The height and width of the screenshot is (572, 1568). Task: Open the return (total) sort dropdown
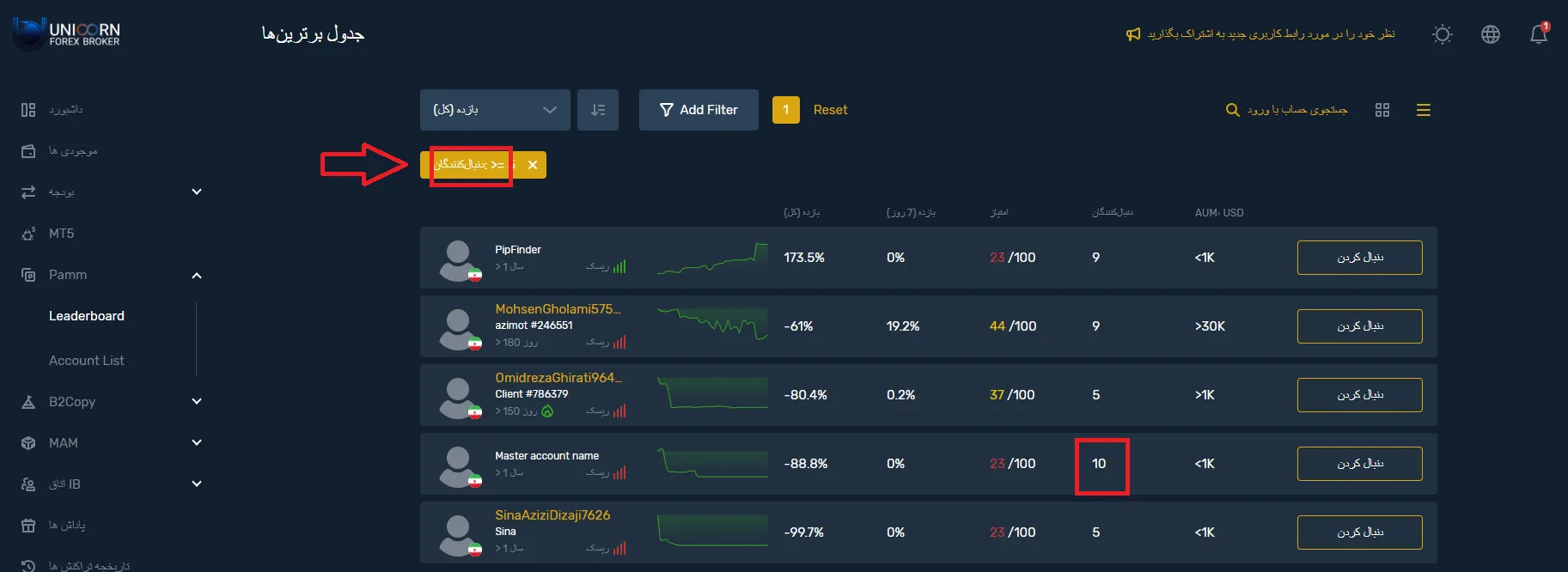point(495,110)
